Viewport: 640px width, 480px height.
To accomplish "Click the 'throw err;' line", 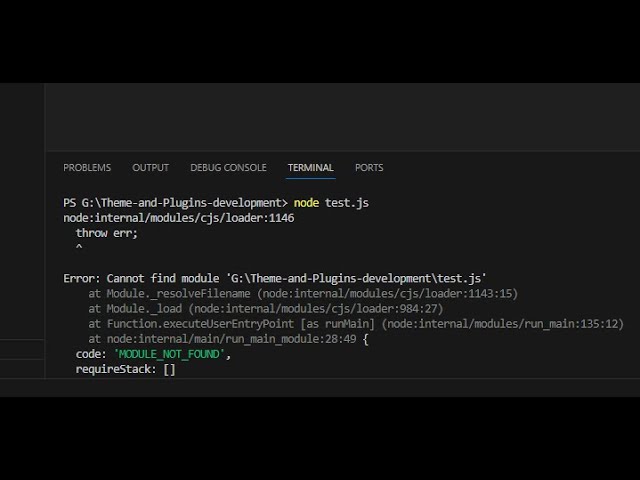I will pos(107,233).
